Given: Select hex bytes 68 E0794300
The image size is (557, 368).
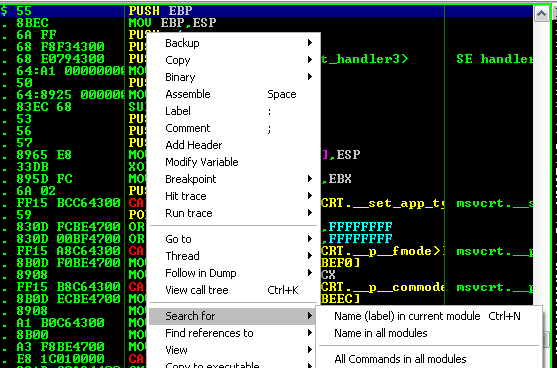Looking at the screenshot, I should (60, 59).
